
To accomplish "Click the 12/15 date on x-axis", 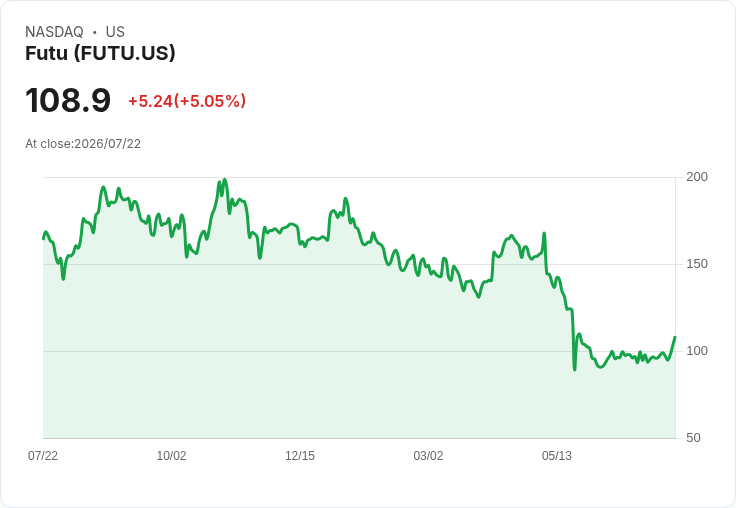I will coord(300,456).
